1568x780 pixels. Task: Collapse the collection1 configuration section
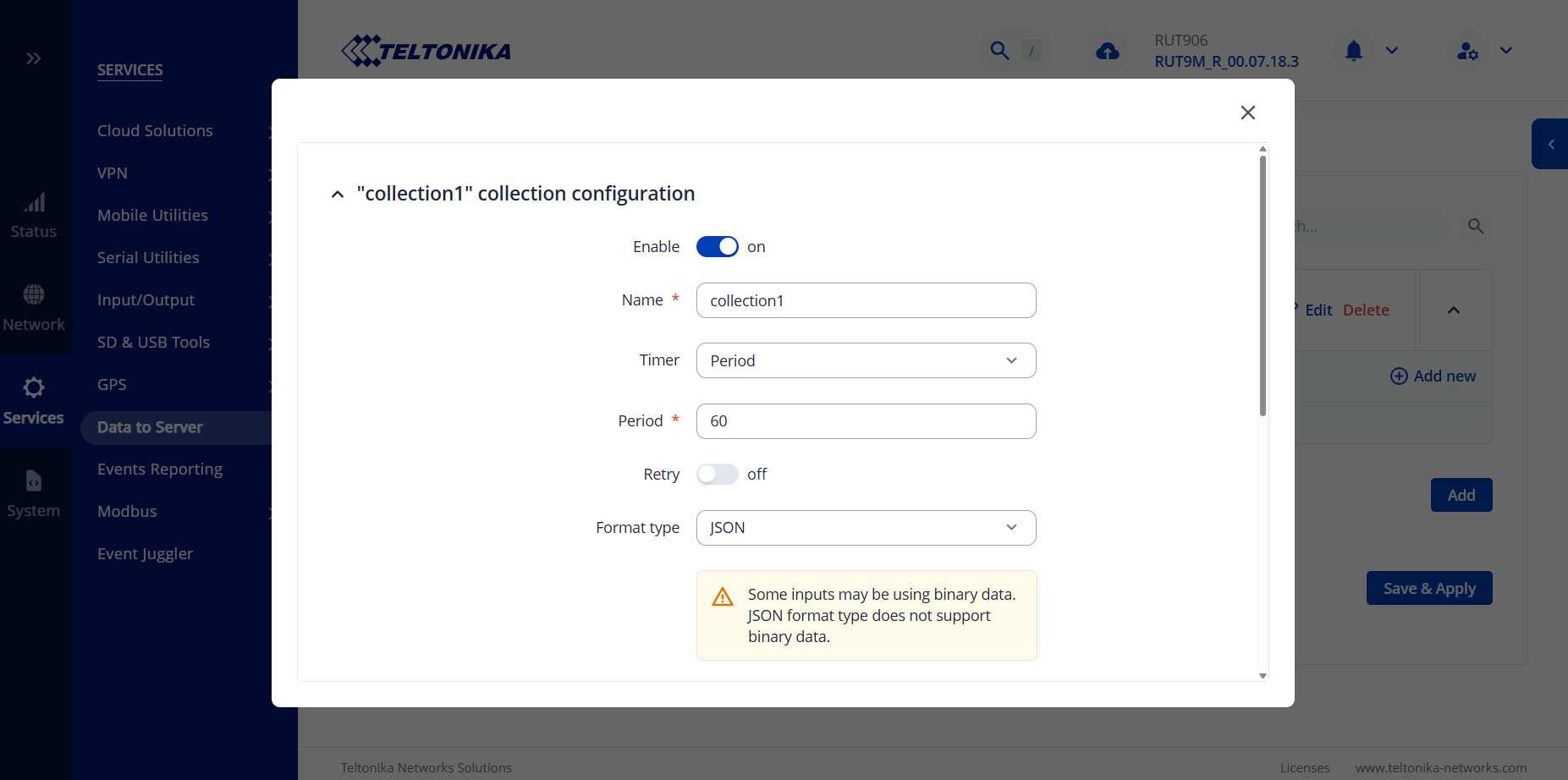pos(338,195)
